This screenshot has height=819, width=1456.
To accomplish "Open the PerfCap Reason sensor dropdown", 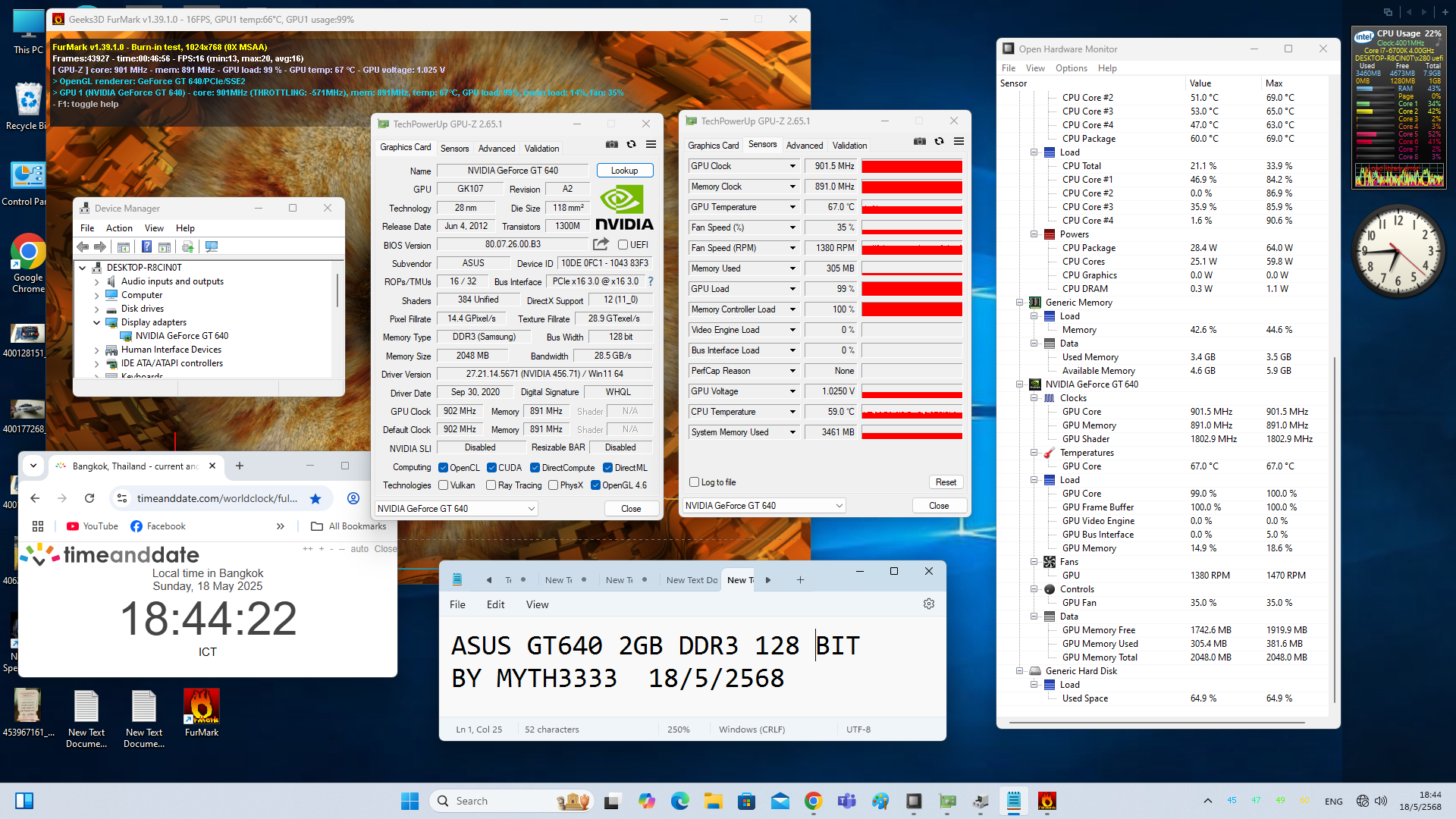I will [x=792, y=371].
